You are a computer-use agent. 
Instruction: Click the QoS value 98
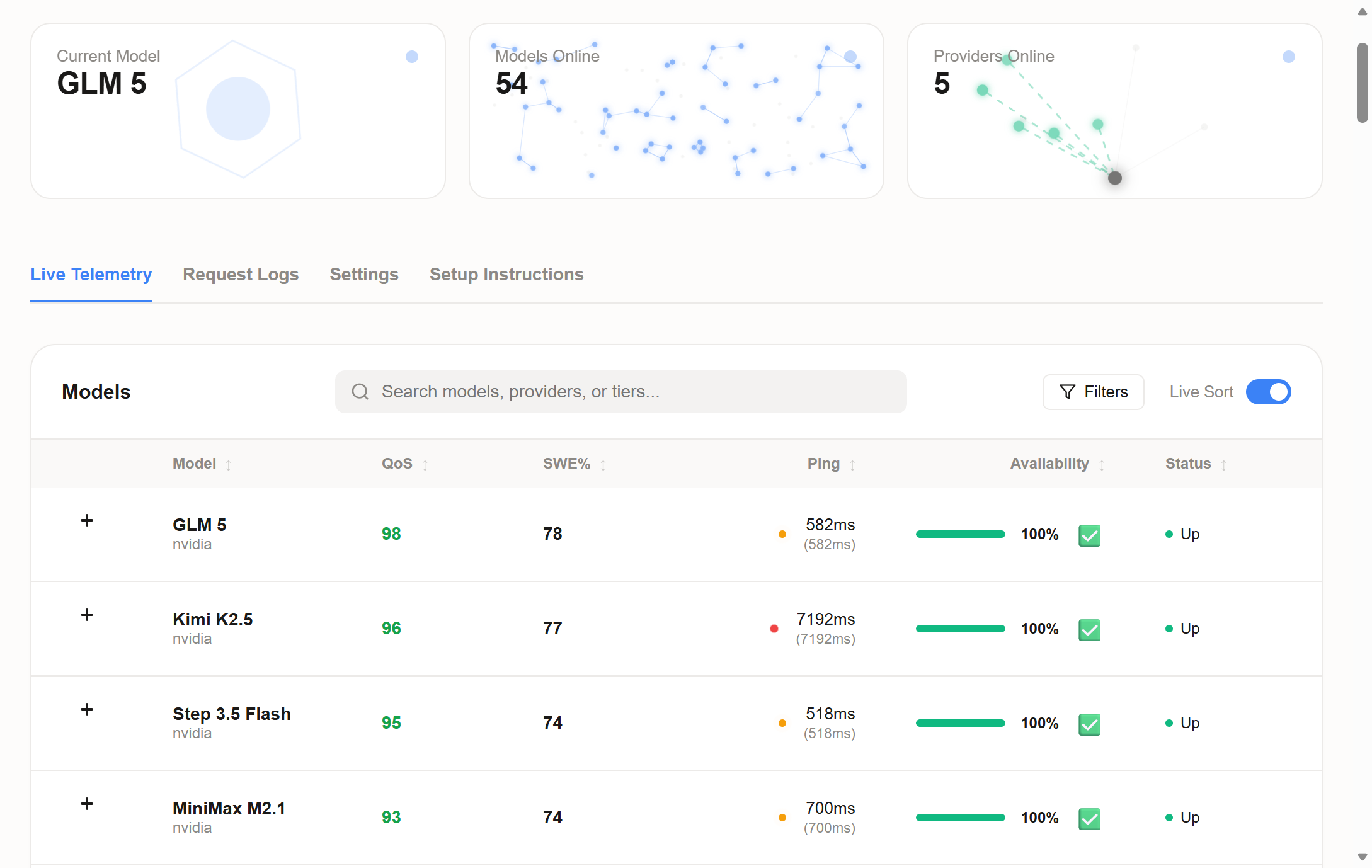pos(391,534)
